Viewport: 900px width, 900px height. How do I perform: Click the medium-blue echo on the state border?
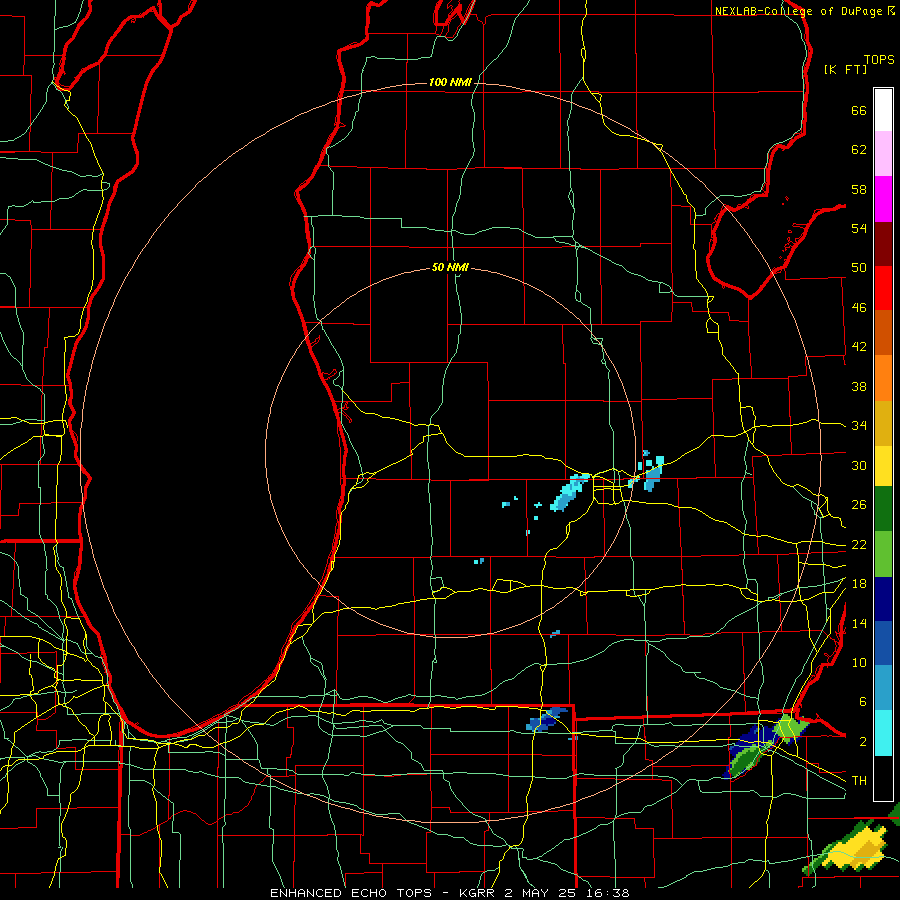tap(545, 720)
